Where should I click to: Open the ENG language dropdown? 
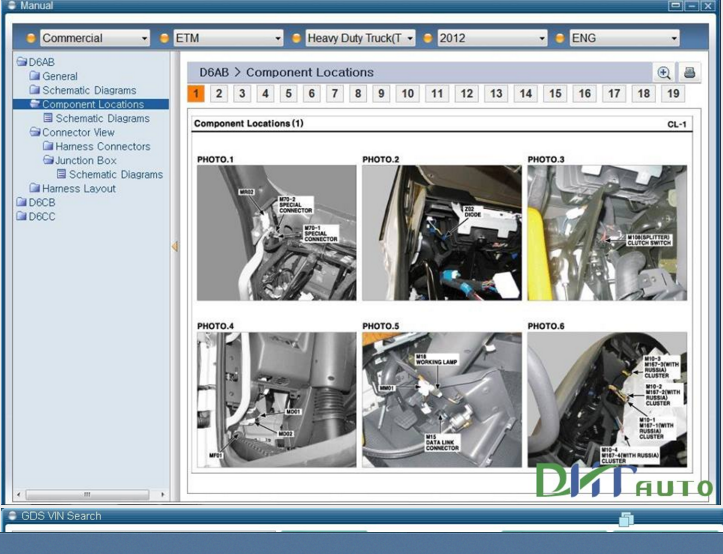[624, 38]
